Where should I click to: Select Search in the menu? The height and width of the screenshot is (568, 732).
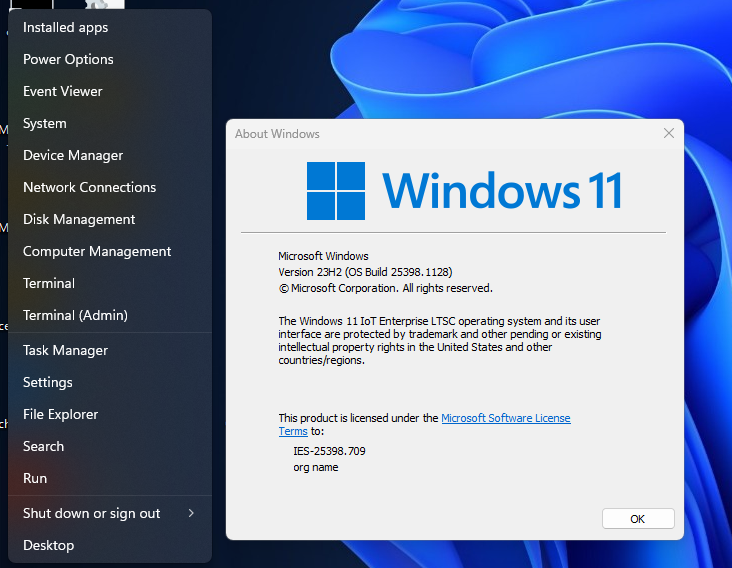coord(110,446)
